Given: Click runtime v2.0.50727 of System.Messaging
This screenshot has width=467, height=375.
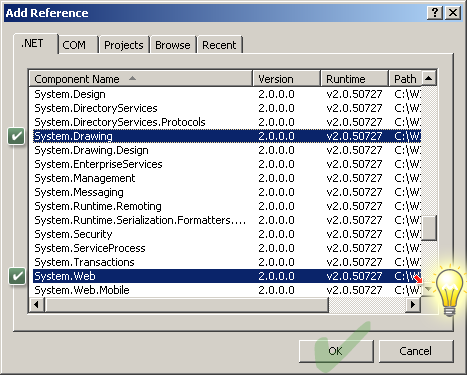Looking at the screenshot, I should [354, 192].
